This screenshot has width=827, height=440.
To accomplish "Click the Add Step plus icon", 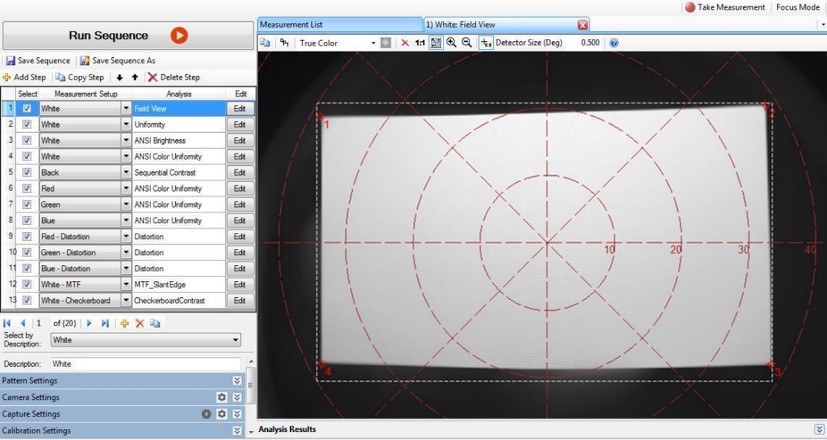I will click(x=7, y=77).
